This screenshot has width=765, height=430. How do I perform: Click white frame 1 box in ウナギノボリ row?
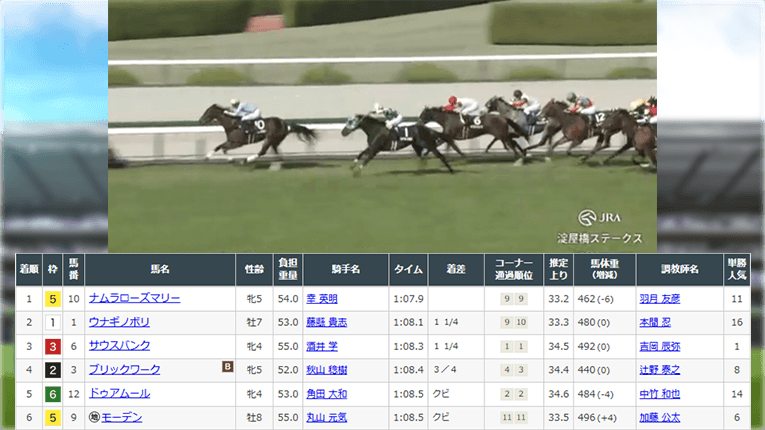pyautogui.click(x=53, y=322)
